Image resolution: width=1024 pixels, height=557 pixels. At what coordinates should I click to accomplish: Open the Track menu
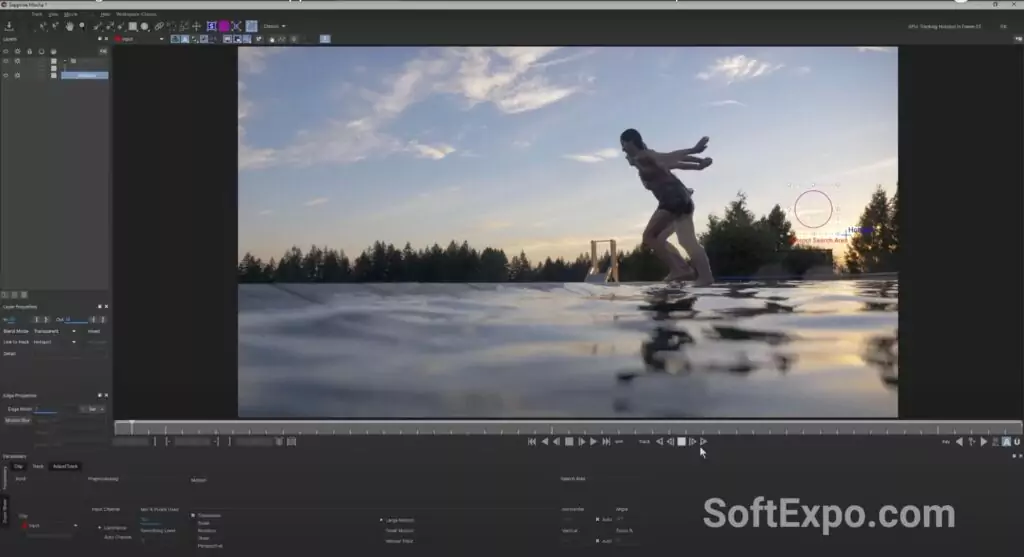click(x=37, y=14)
